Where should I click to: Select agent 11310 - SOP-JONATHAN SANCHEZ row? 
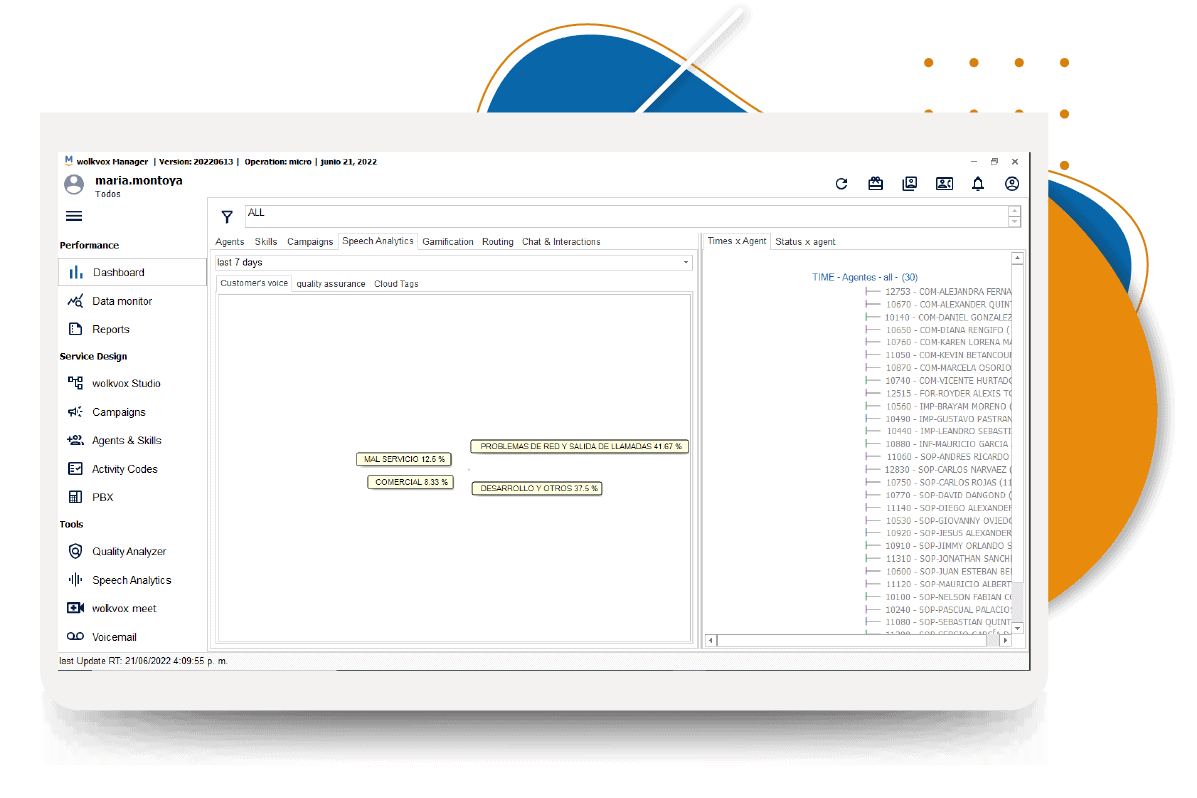point(947,559)
